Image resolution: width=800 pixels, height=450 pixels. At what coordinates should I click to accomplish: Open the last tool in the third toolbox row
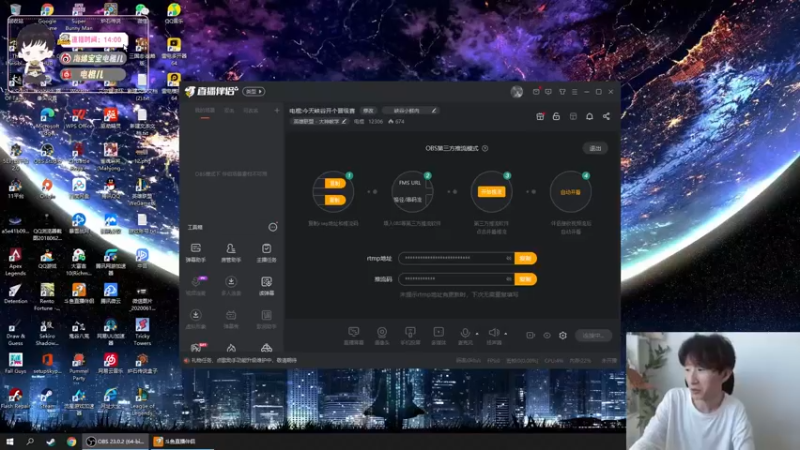point(266,319)
